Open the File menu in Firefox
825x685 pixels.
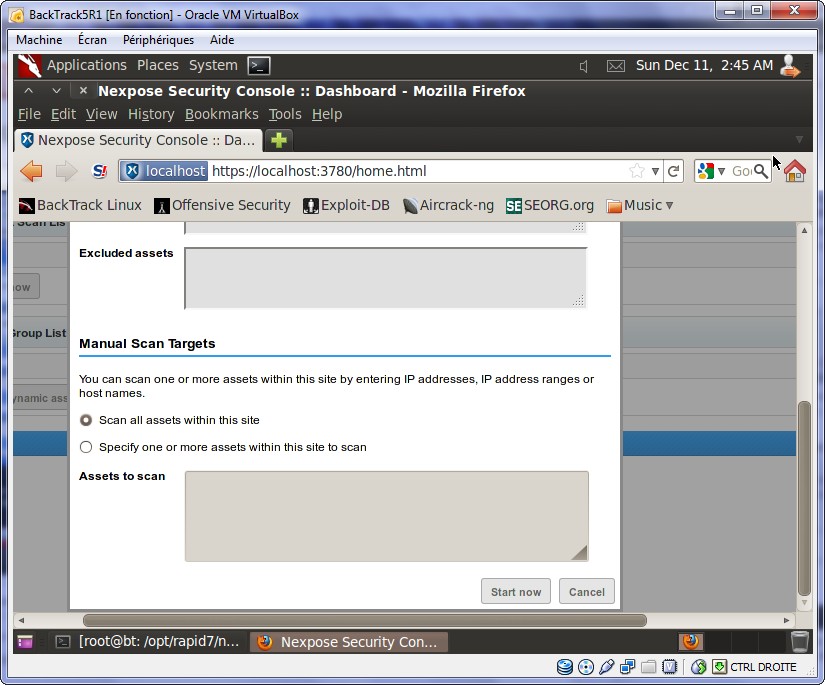pyautogui.click(x=29, y=114)
